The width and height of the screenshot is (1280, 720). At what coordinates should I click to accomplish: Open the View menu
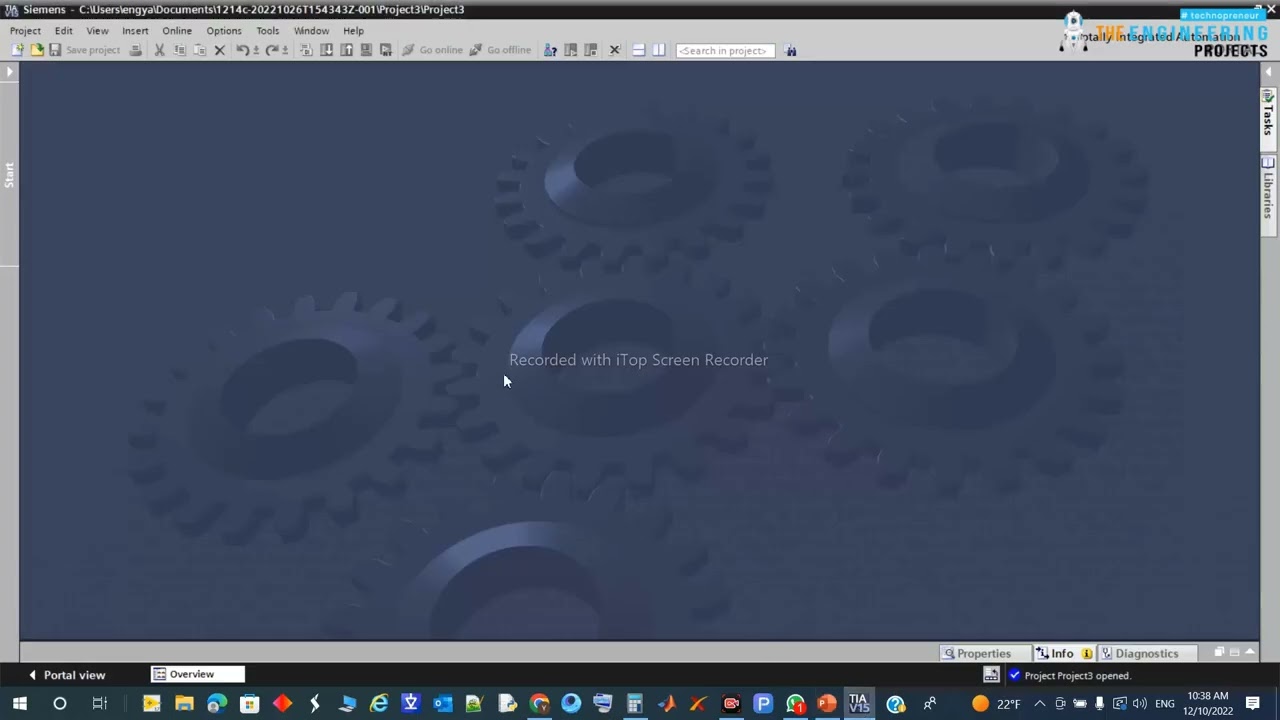tap(97, 31)
